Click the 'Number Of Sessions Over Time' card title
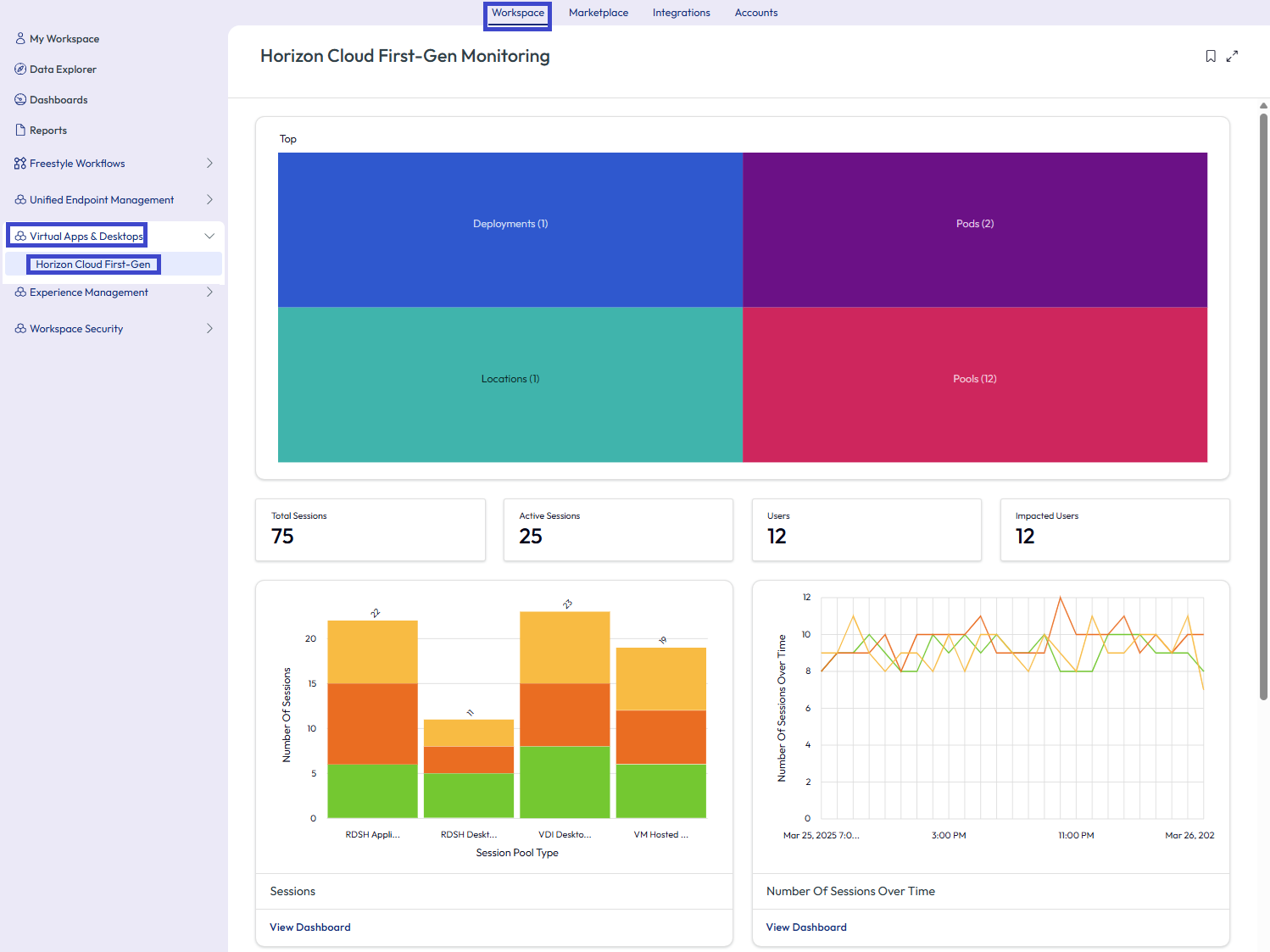1270x952 pixels. pos(850,891)
